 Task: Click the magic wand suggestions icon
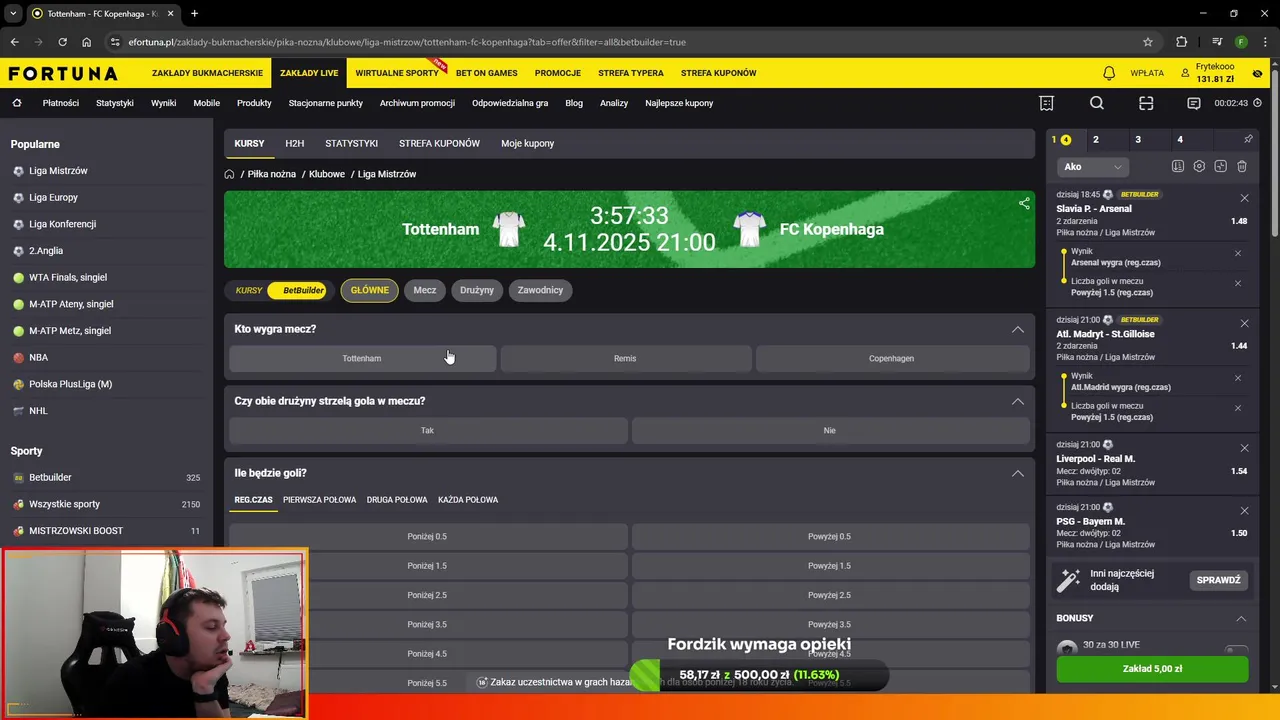(x=1069, y=580)
